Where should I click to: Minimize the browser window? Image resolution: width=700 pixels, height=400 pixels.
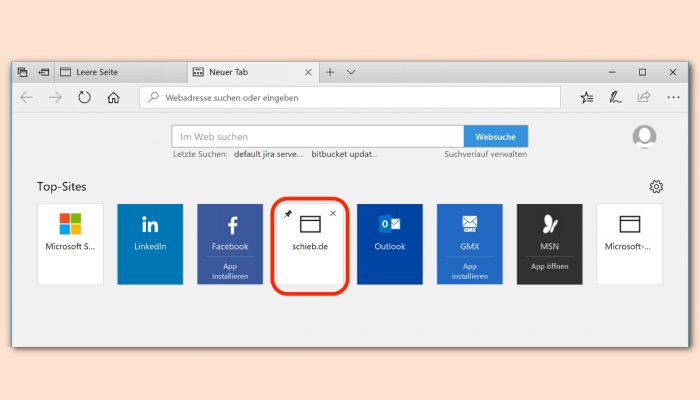coord(612,72)
